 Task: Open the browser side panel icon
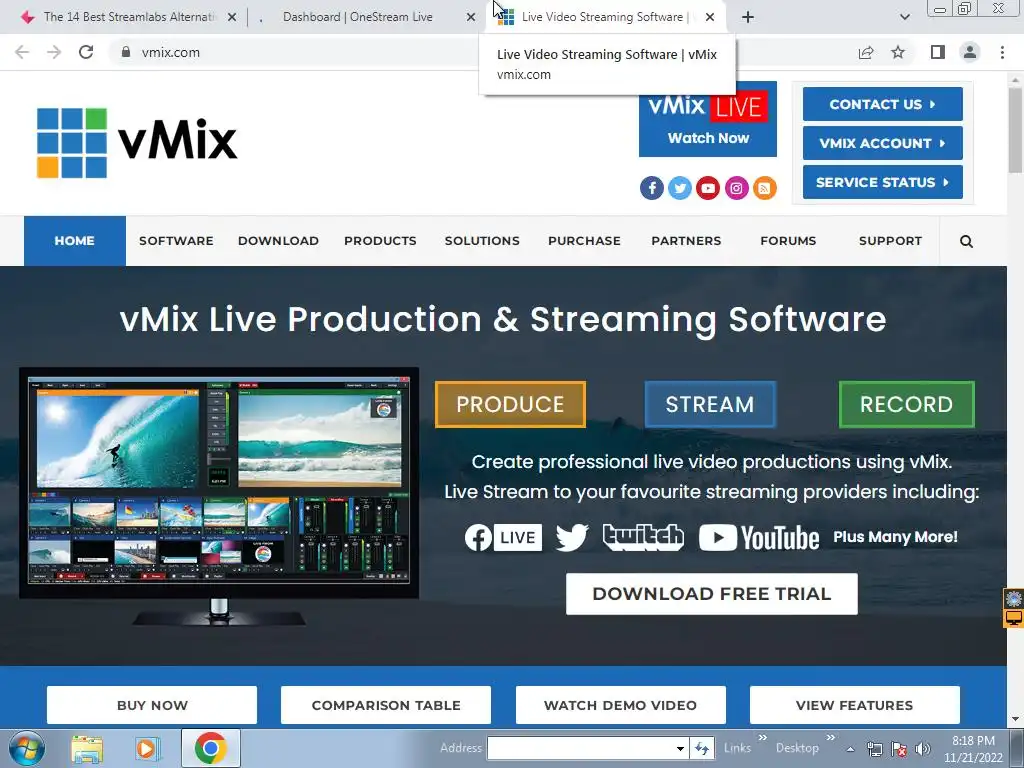click(938, 52)
